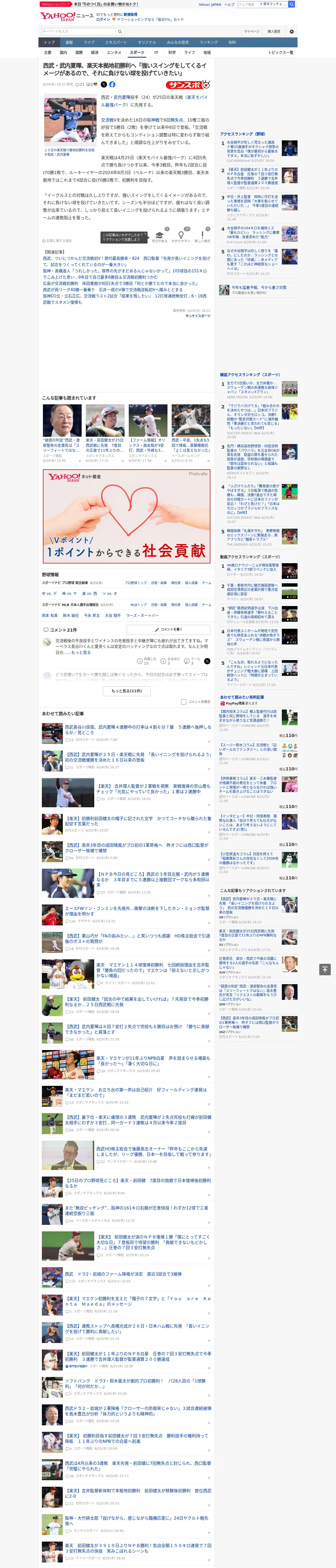
Task: Select the ランキング navigation tab
Action: (209, 42)
